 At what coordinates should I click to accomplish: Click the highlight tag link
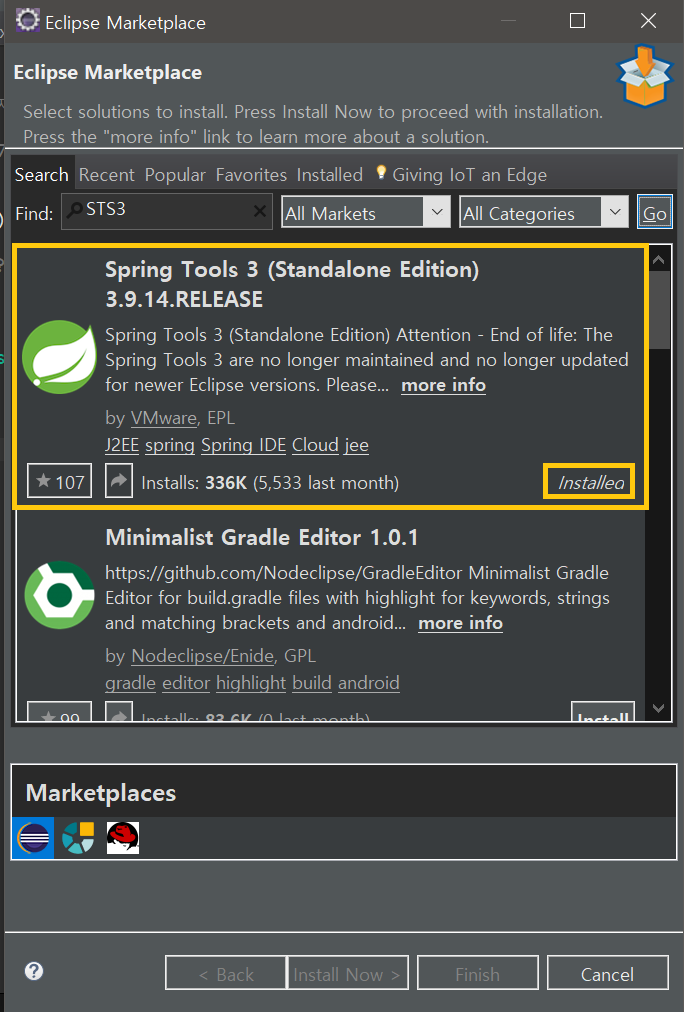point(250,683)
